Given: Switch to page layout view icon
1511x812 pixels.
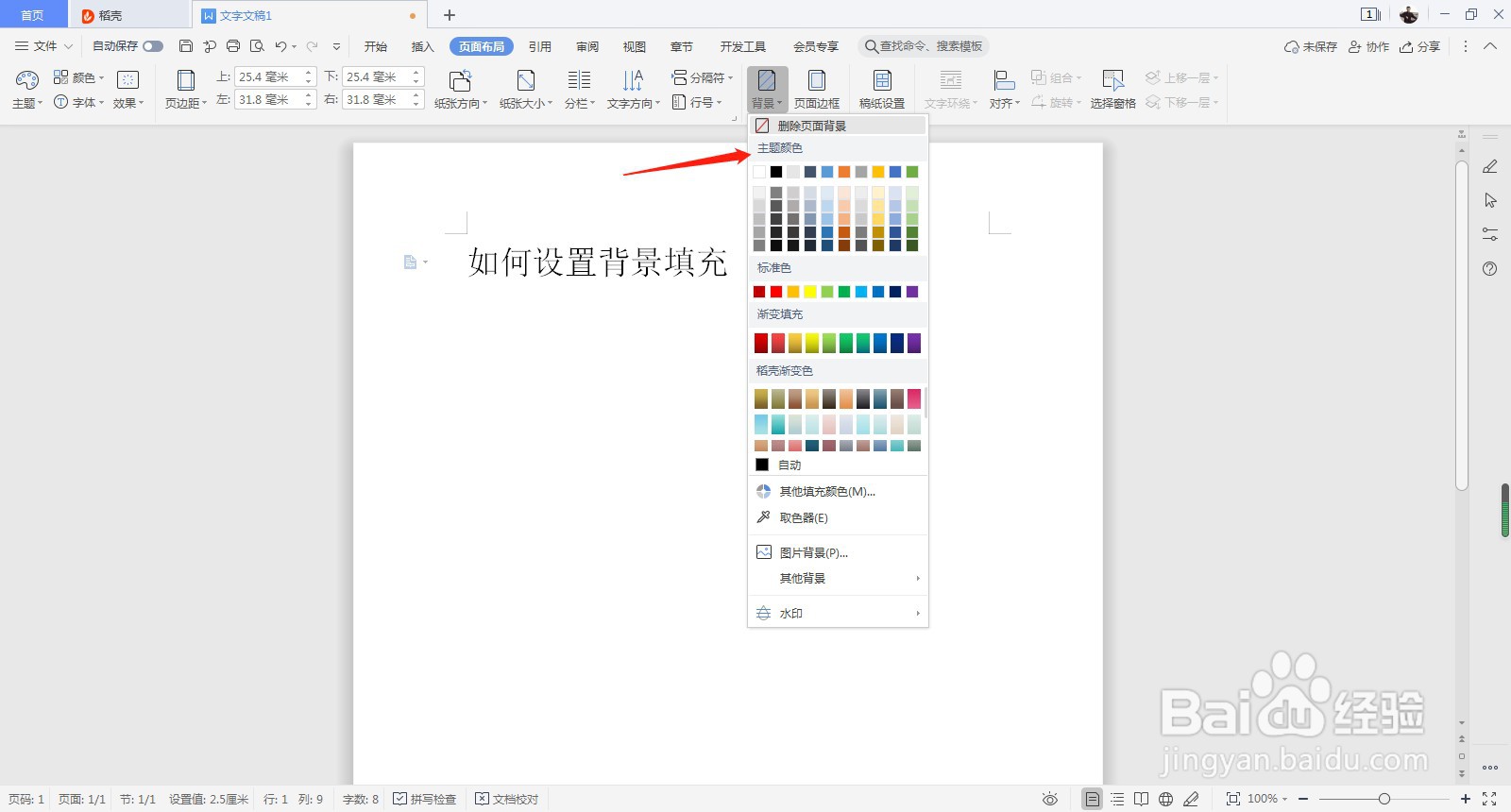Looking at the screenshot, I should (x=1092, y=799).
